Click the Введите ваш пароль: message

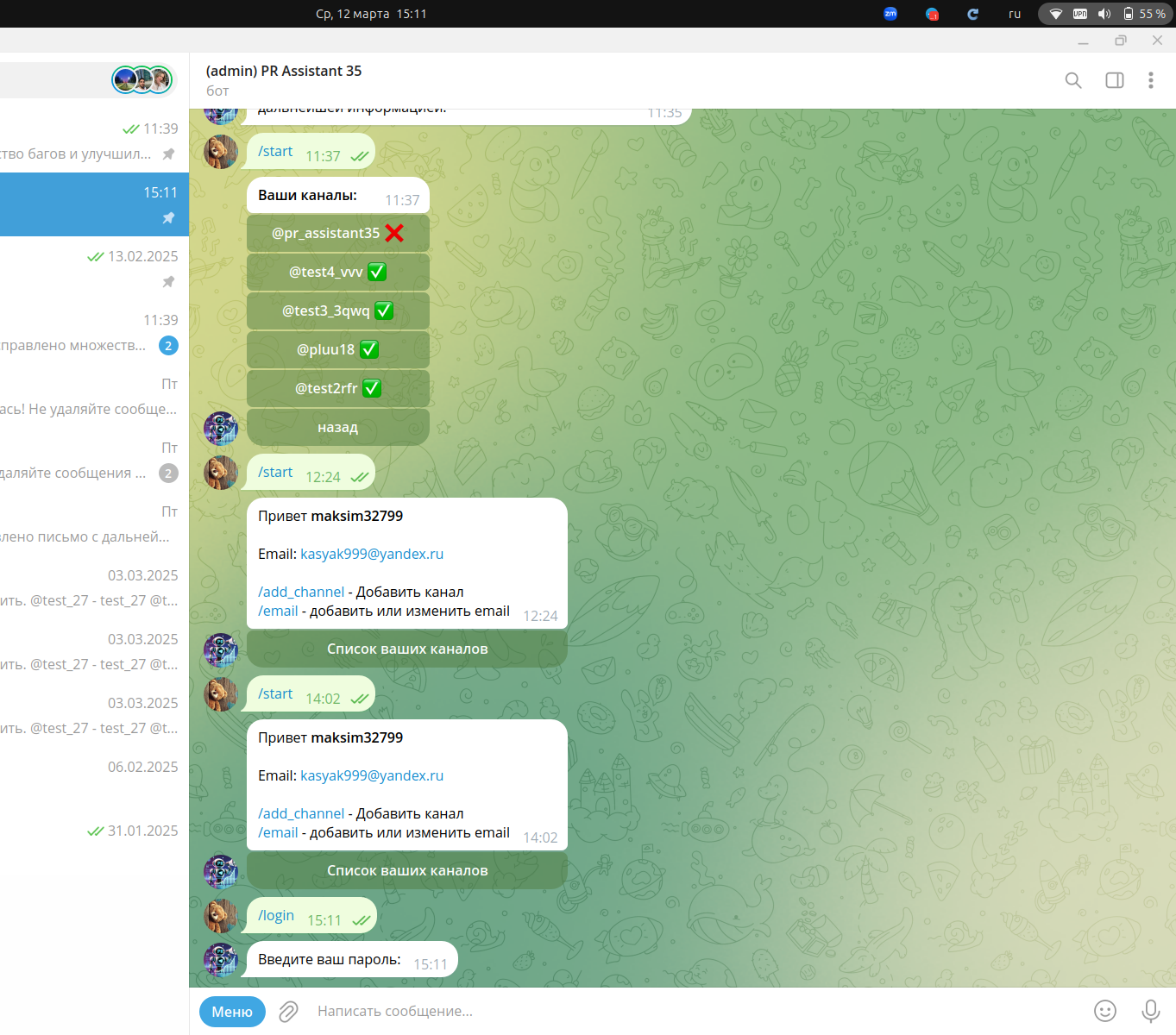pyautogui.click(x=352, y=959)
